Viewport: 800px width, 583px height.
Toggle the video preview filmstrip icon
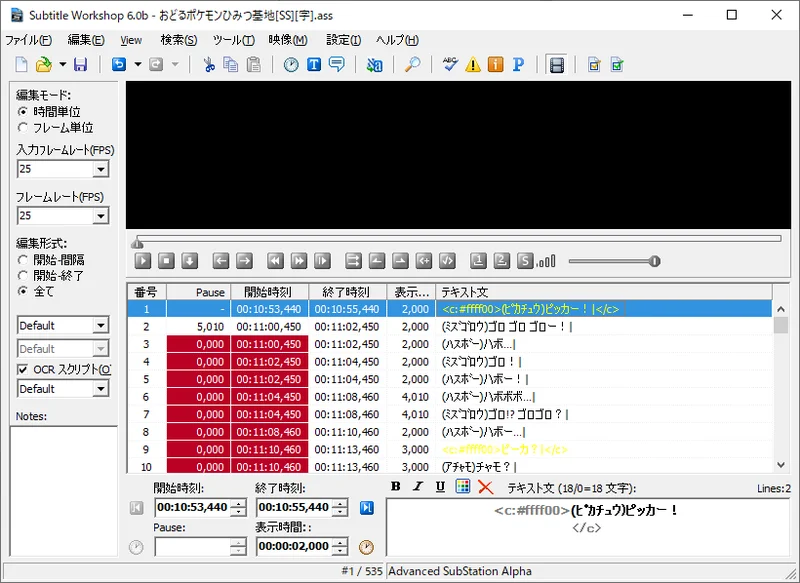pyautogui.click(x=557, y=65)
